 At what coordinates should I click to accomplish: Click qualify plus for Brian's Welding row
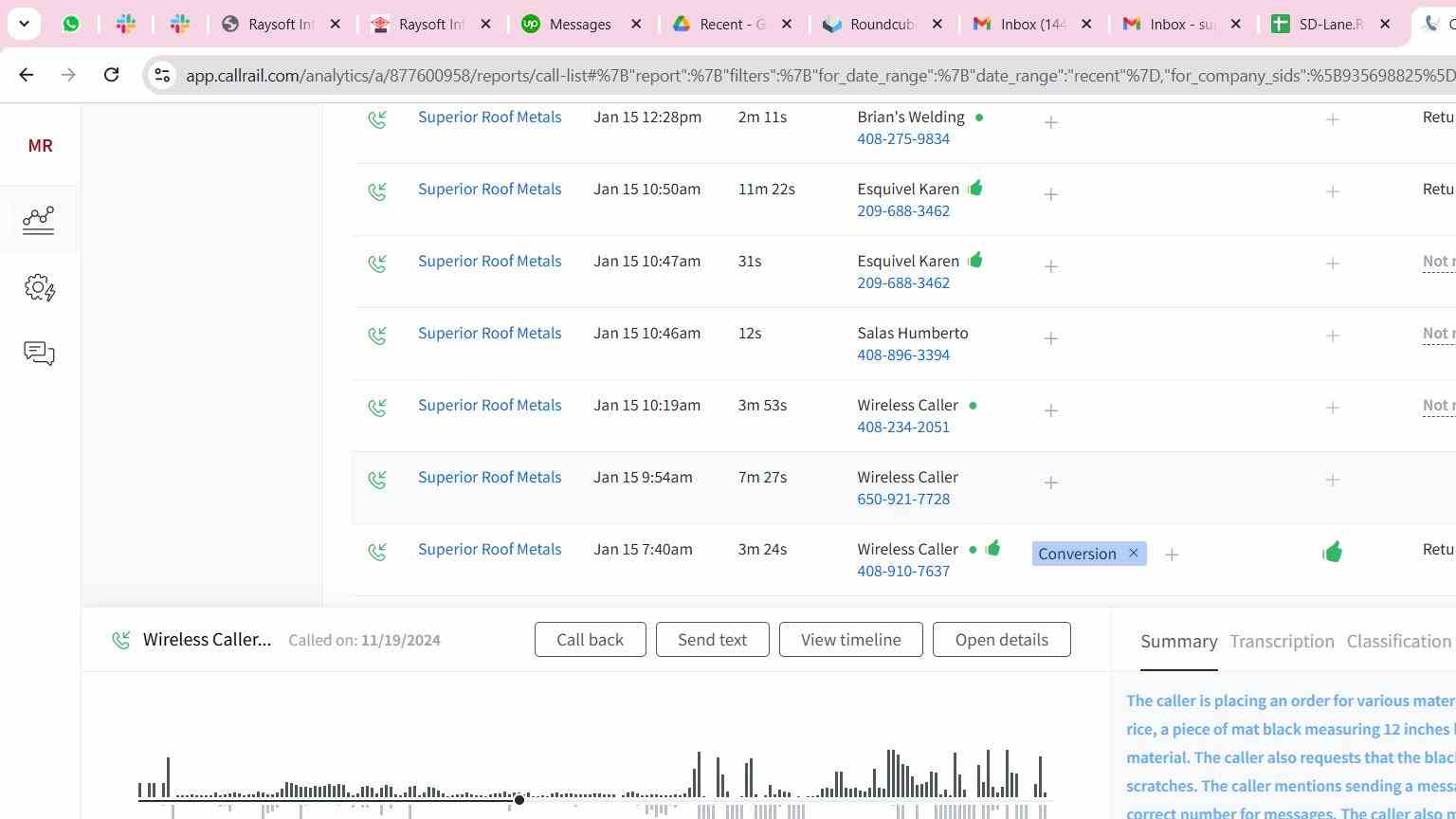click(1332, 119)
